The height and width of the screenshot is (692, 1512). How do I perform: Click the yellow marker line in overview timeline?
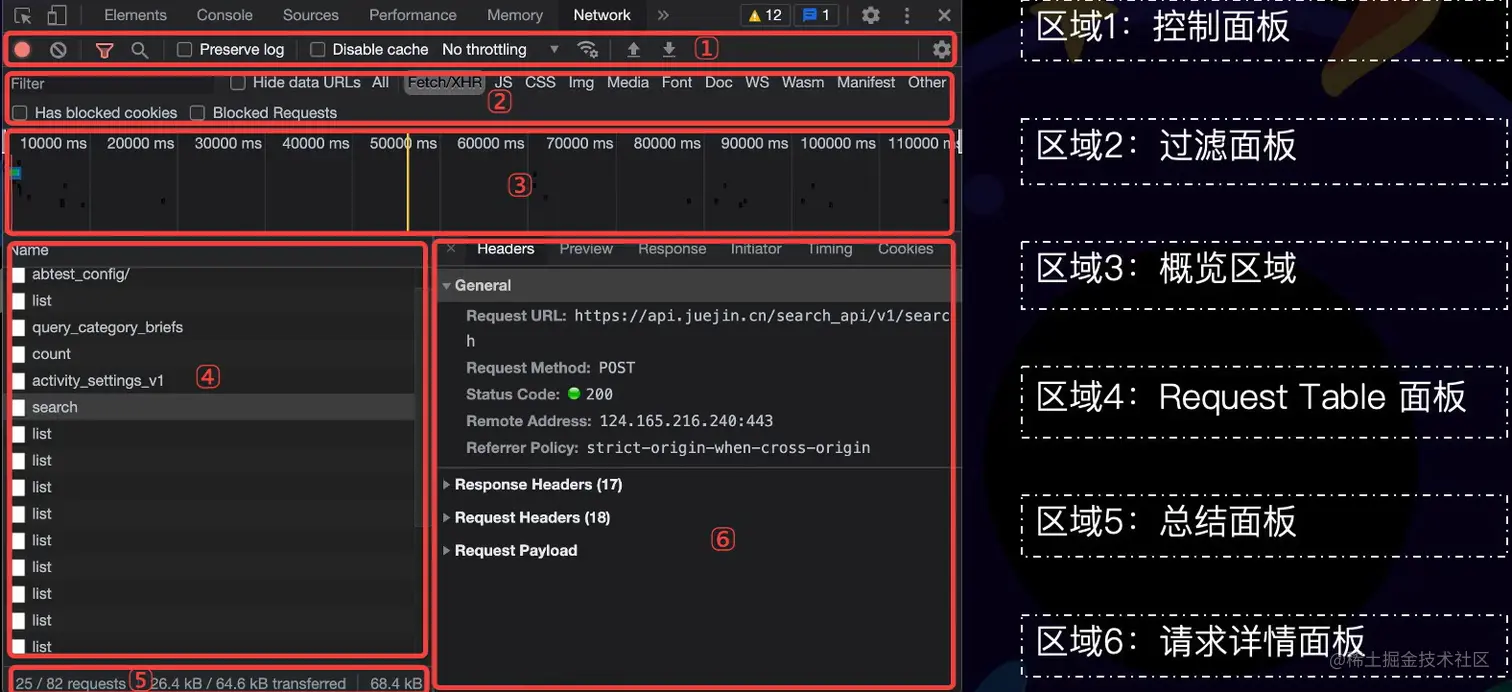(x=408, y=182)
